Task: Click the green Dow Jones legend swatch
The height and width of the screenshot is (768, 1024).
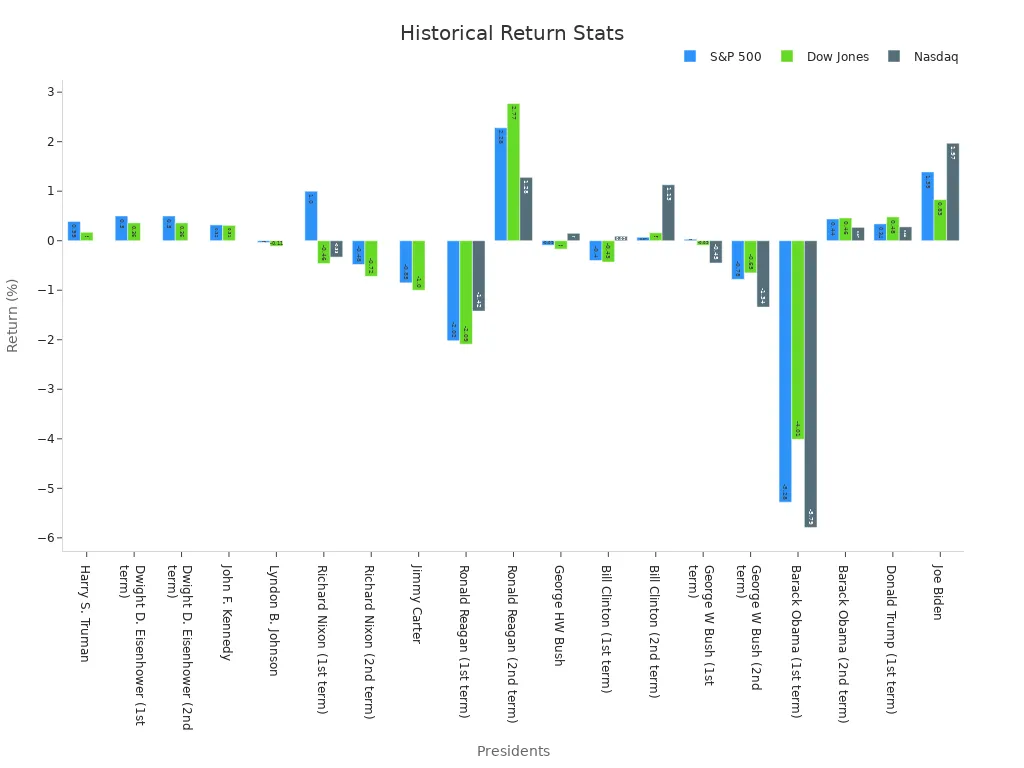Action: click(x=786, y=57)
